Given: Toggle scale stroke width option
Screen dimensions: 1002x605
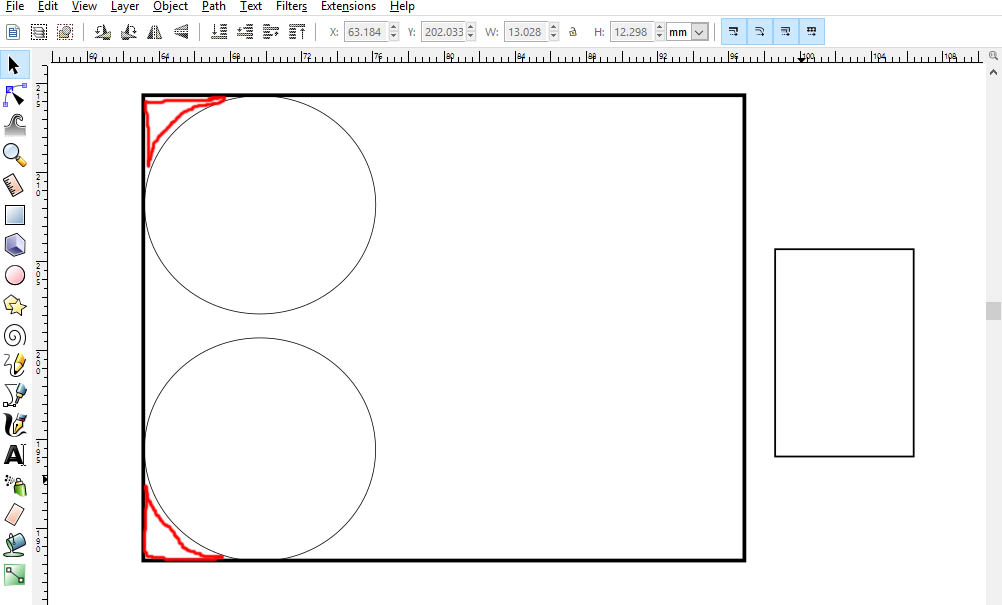Looking at the screenshot, I should pyautogui.click(x=733, y=32).
